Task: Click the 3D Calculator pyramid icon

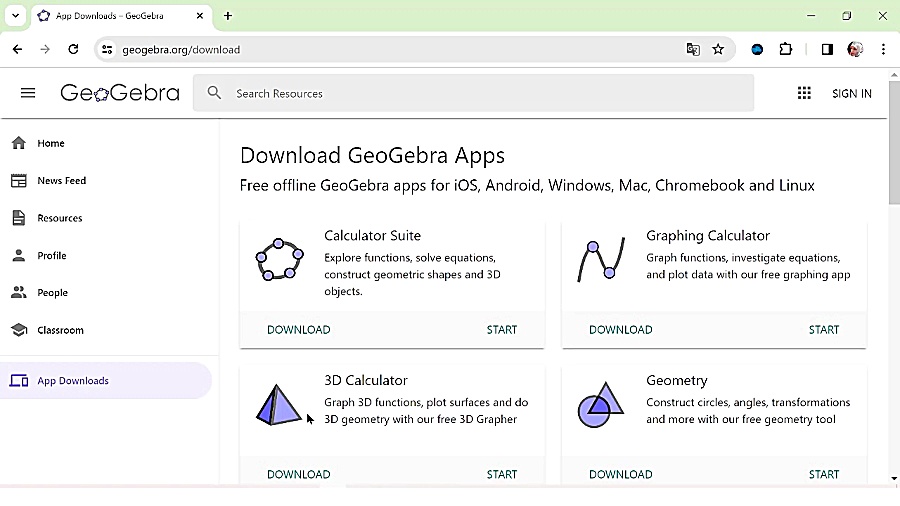Action: tap(278, 404)
